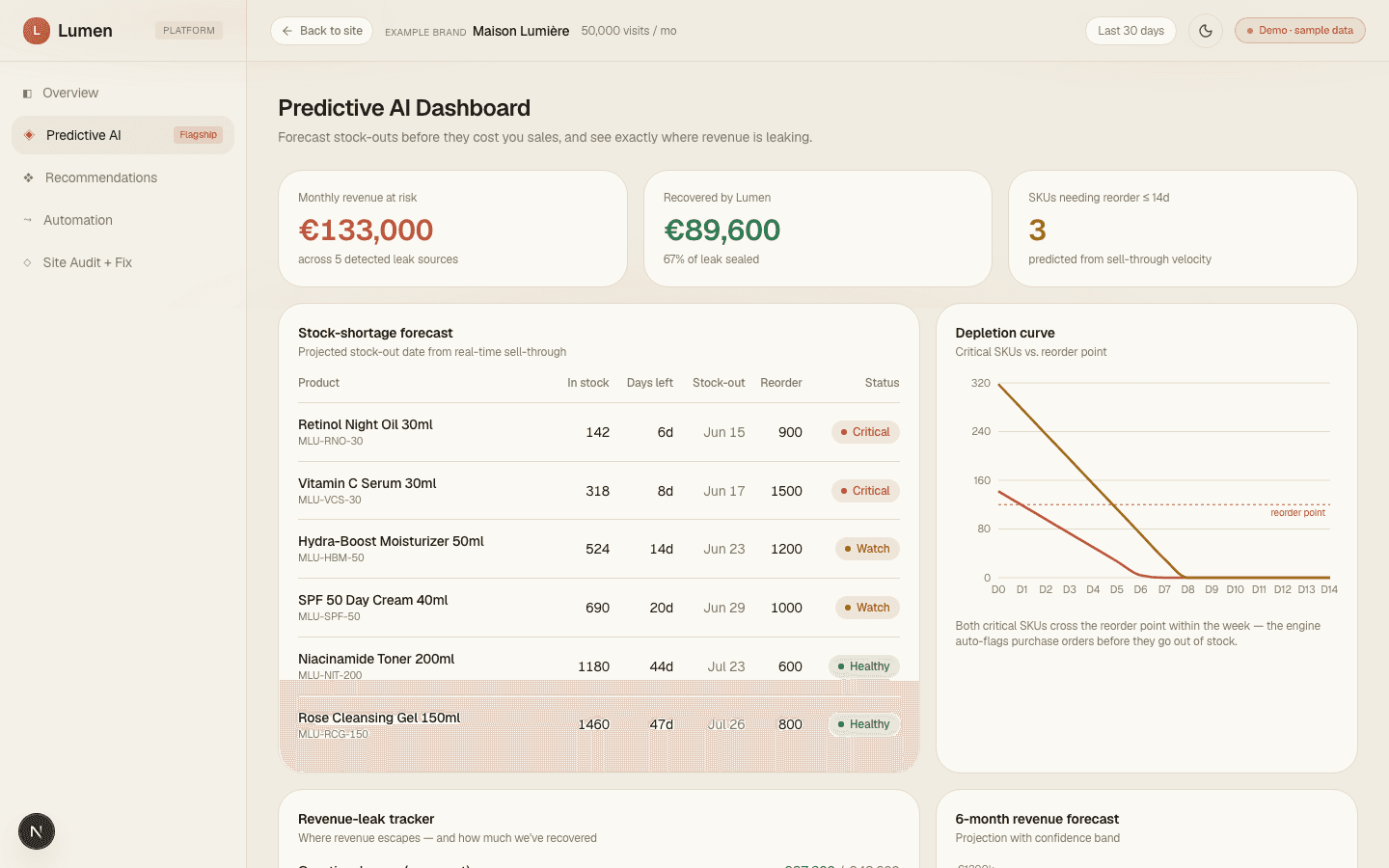
Task: Click 50,000 visits / mo text
Action: 629,31
